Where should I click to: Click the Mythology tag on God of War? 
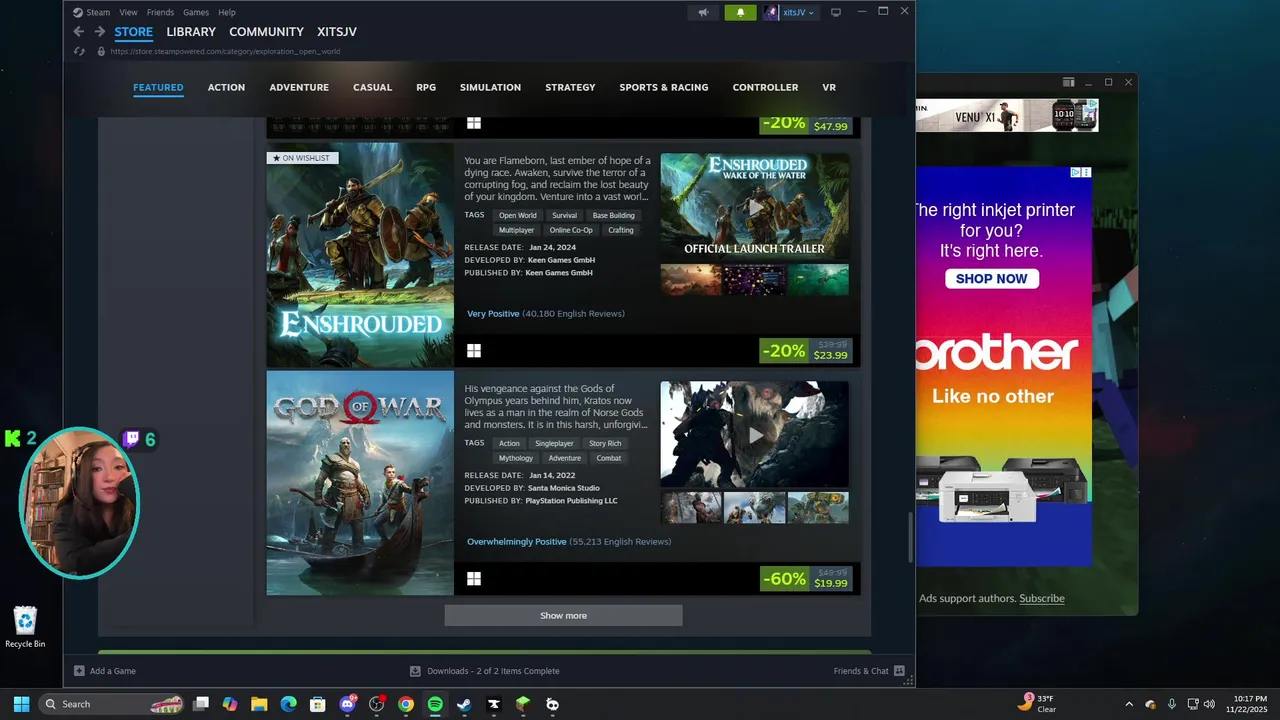tap(516, 458)
